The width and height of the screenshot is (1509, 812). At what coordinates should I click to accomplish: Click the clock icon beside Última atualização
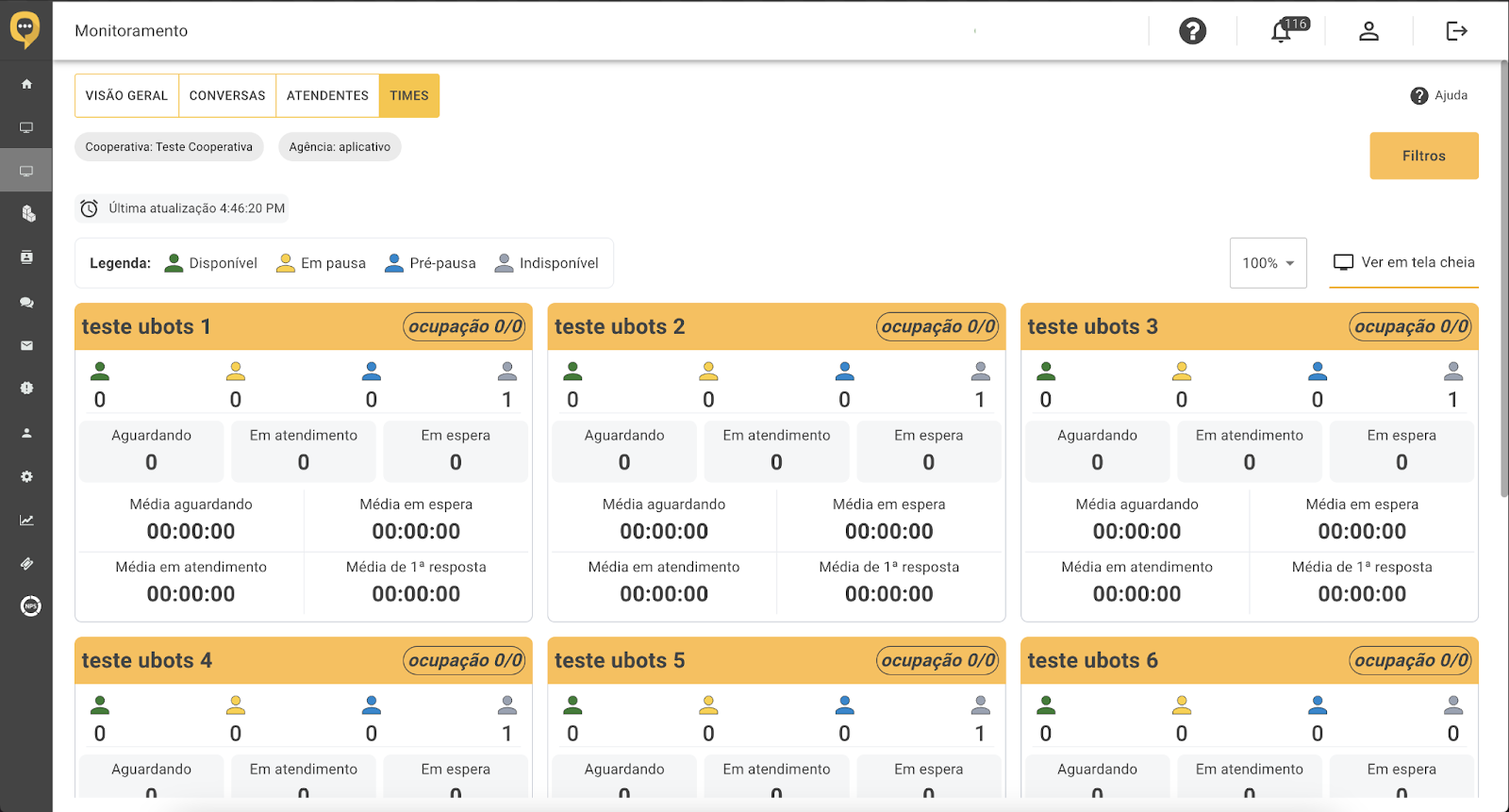click(89, 208)
